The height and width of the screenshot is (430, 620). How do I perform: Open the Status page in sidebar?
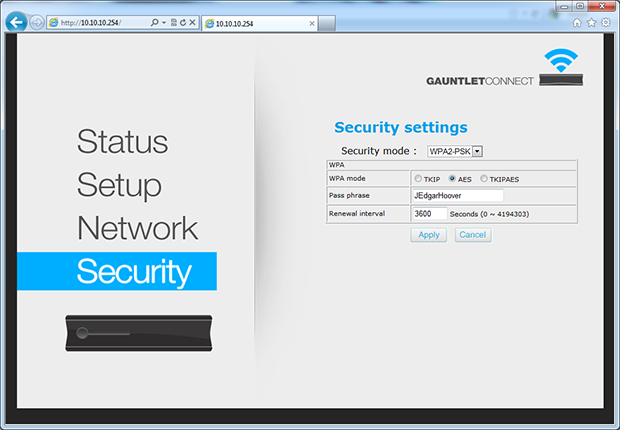(122, 141)
